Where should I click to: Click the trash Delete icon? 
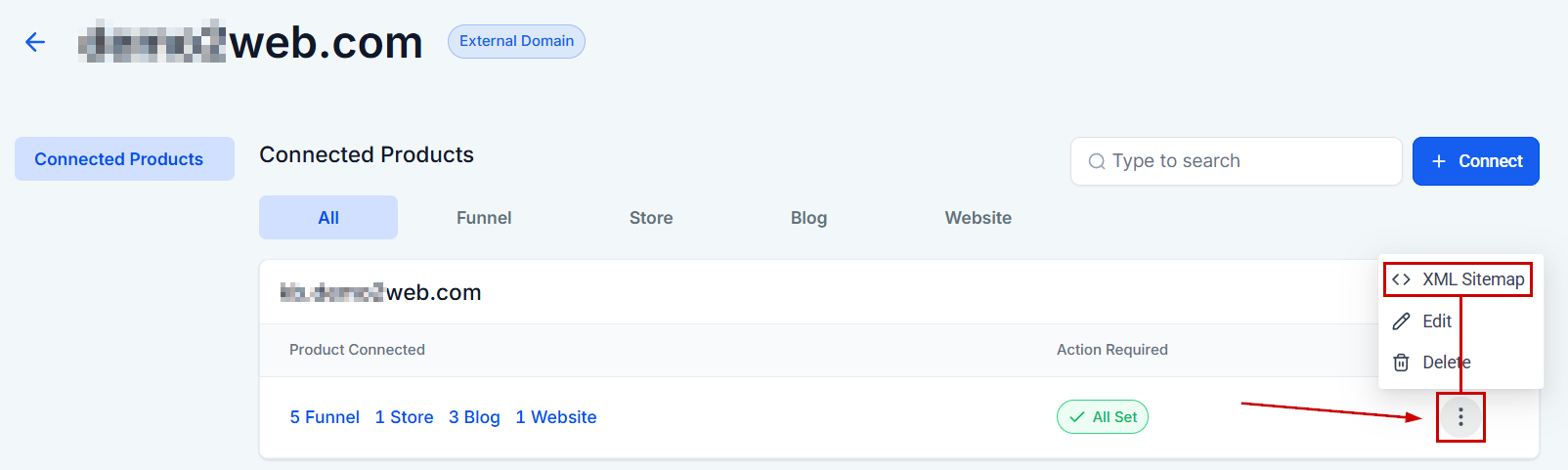1401,363
